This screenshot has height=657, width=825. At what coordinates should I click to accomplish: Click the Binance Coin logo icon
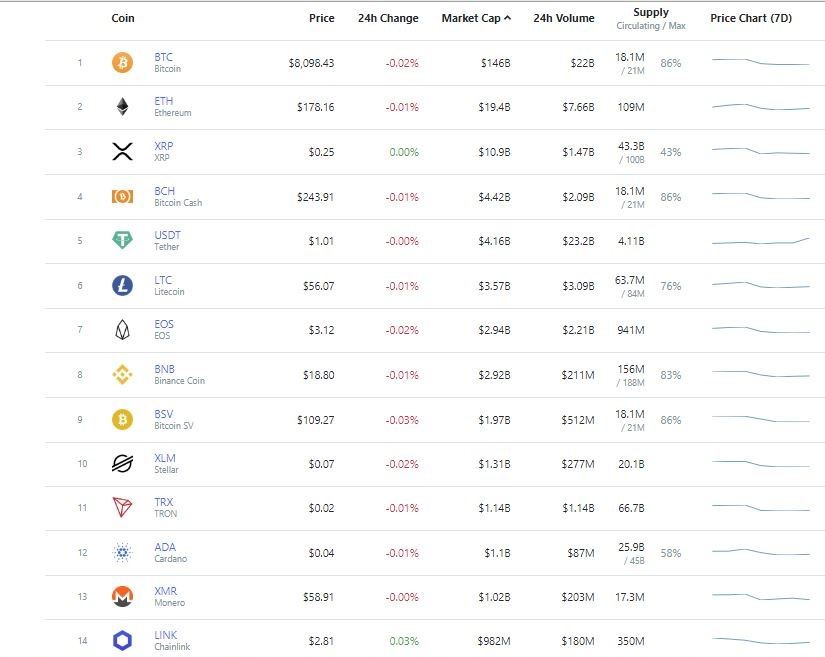[121, 375]
